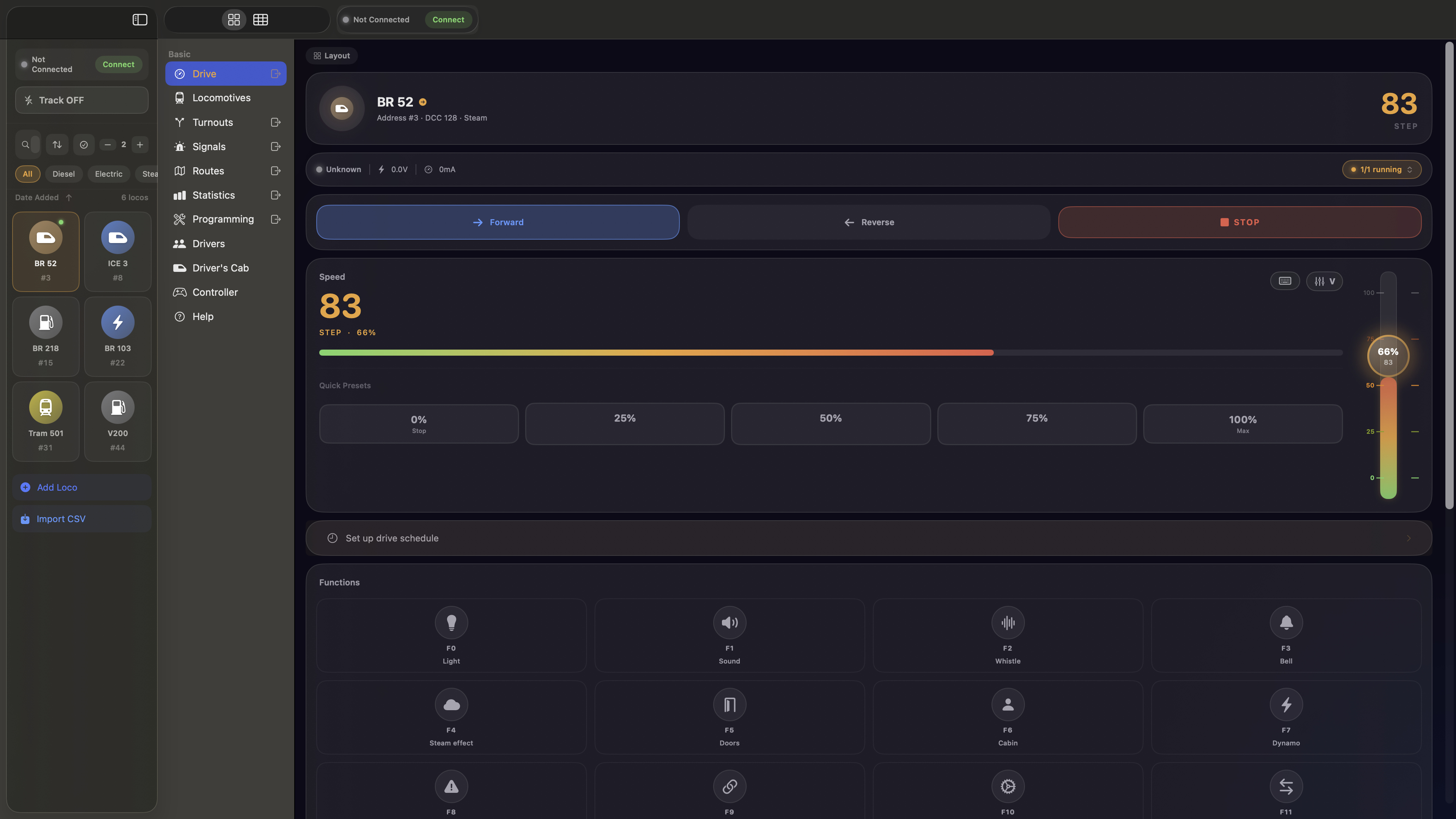Switch to table view icon
This screenshot has height=819, width=1456.
[x=260, y=20]
